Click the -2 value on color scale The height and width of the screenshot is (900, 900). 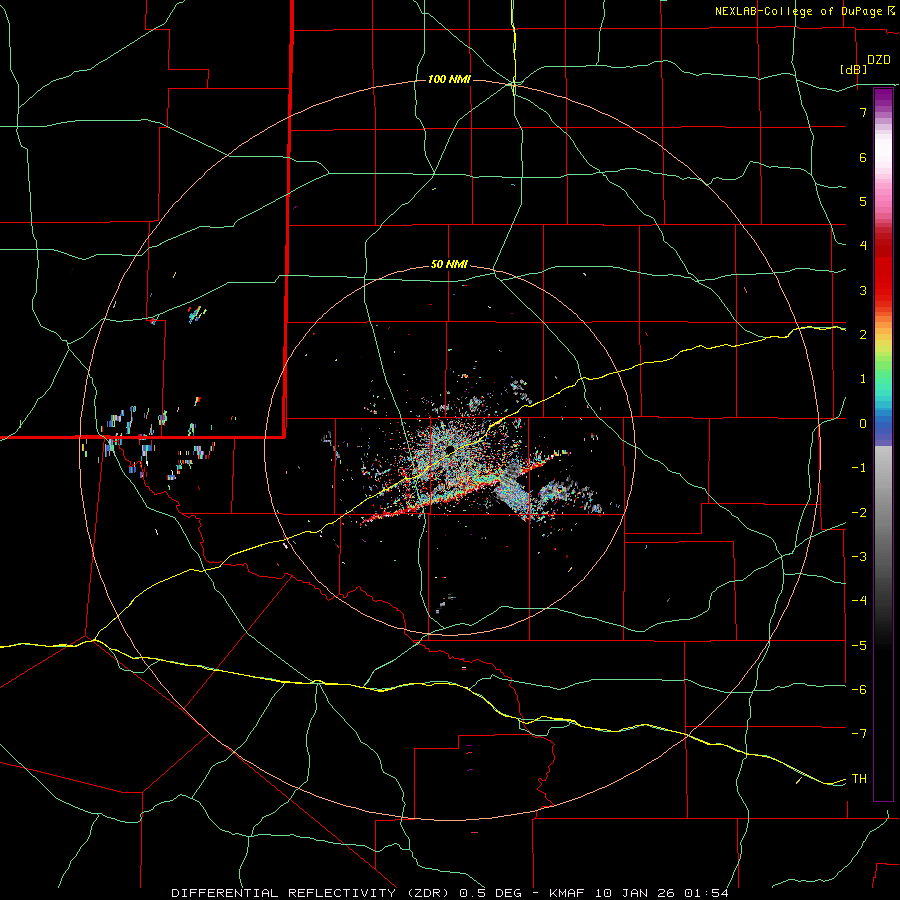[x=859, y=513]
